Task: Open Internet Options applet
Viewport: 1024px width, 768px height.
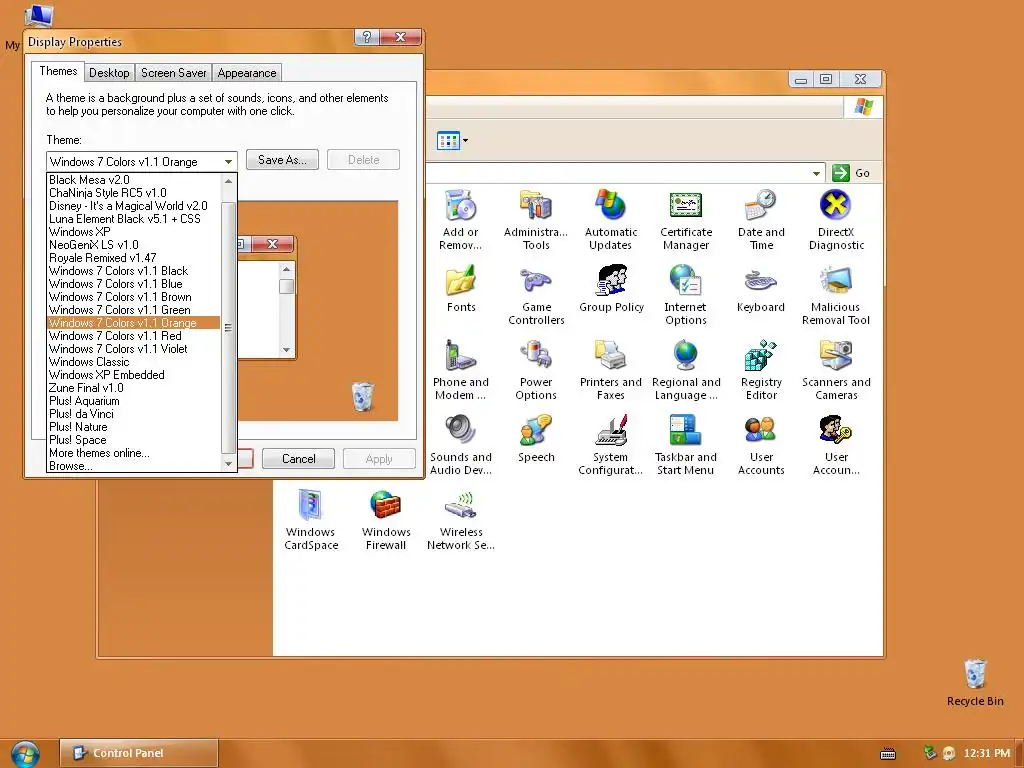Action: 686,295
